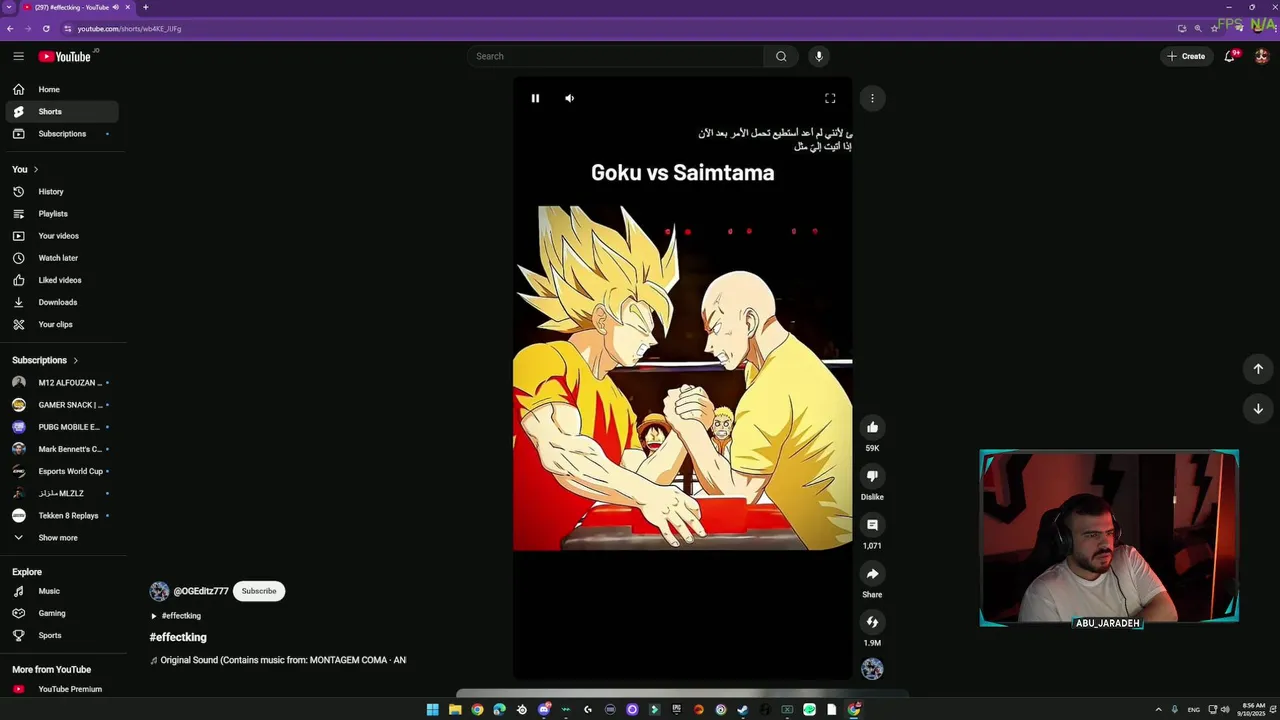Image resolution: width=1280 pixels, height=720 pixels.
Task: Select the #effectking YouTube browser tab
Action: 77,7
